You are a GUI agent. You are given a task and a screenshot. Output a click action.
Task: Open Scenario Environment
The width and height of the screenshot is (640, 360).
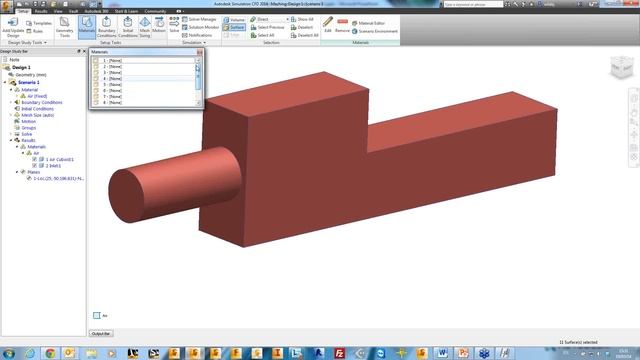(375, 31)
